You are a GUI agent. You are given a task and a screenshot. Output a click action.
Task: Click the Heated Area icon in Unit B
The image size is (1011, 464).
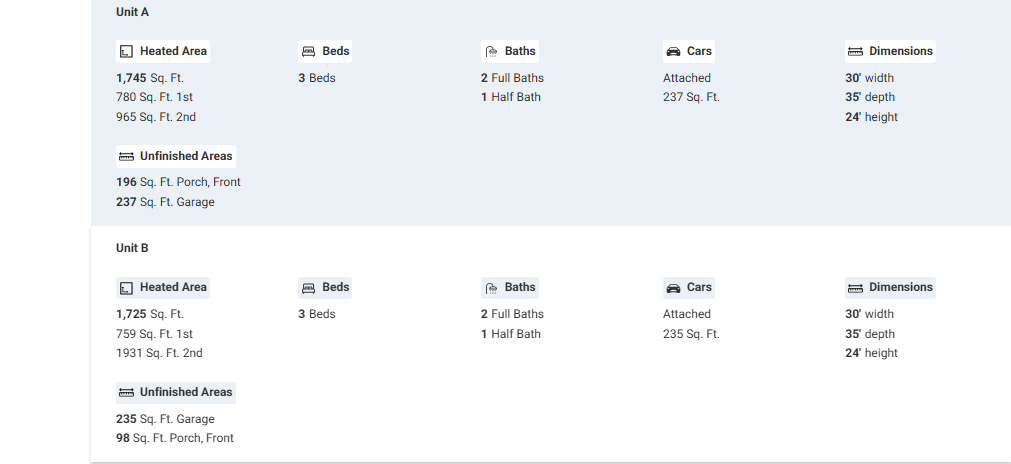coord(126,288)
